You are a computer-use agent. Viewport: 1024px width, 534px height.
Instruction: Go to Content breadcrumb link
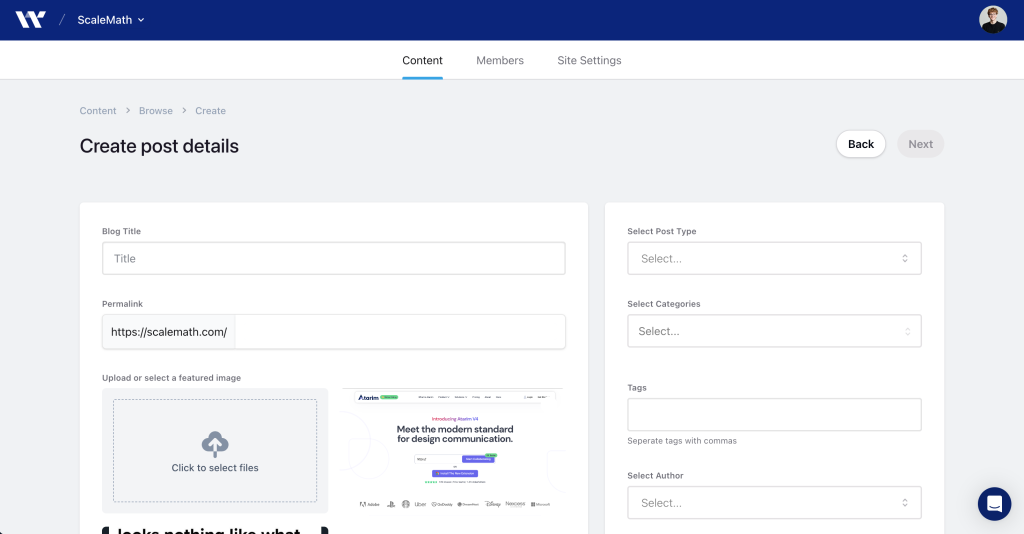tap(98, 111)
